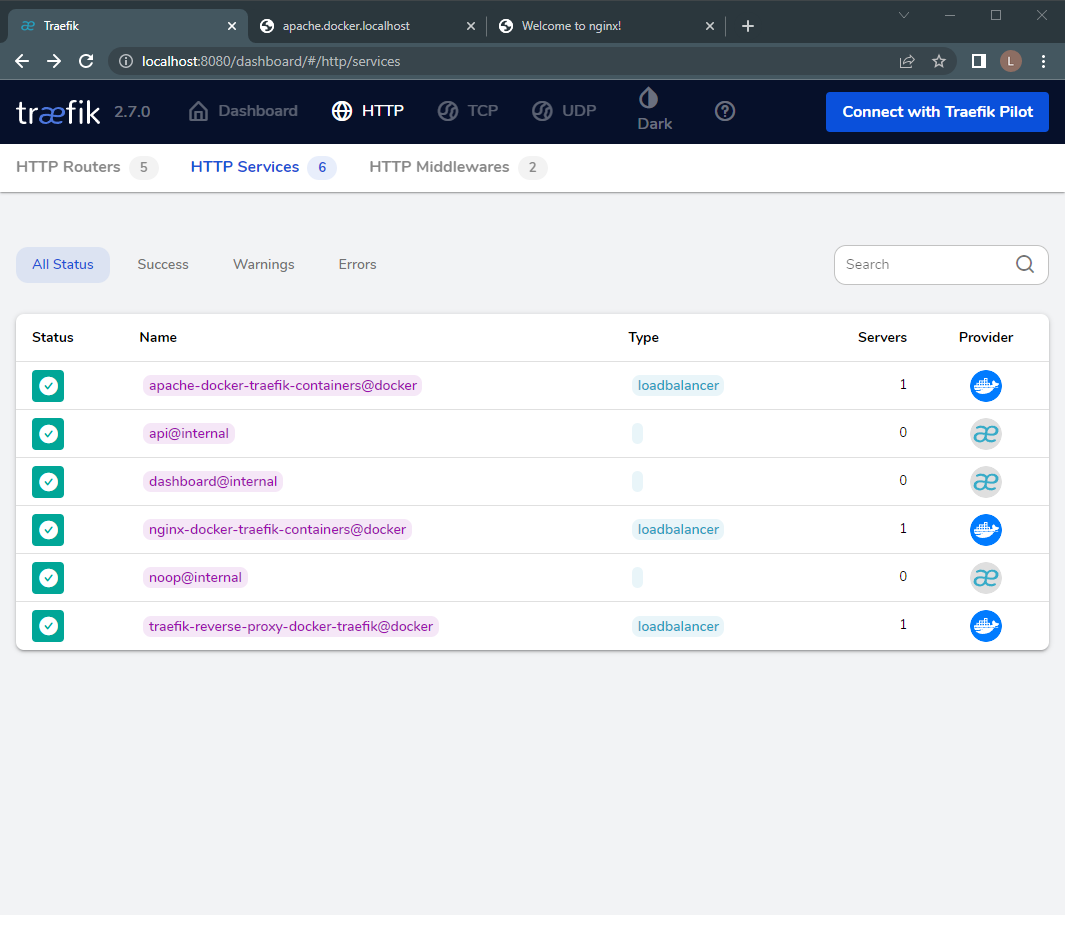Open browser side panel icon

[979, 61]
